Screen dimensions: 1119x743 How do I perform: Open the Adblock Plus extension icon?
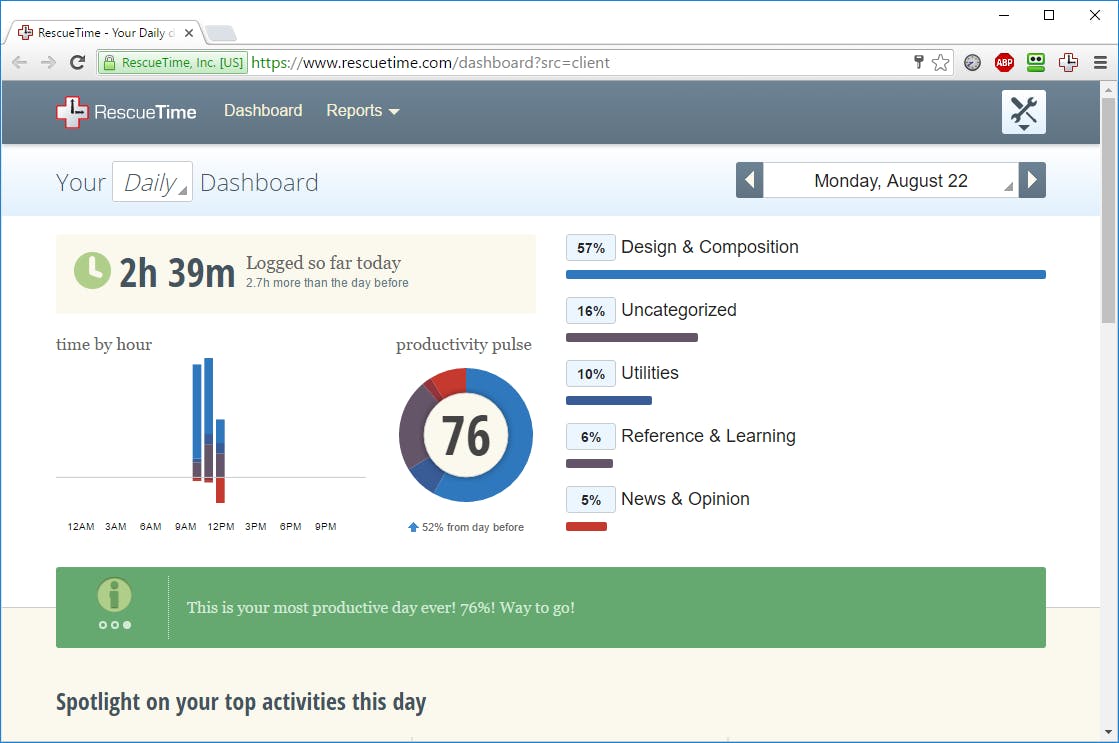pyautogui.click(x=1004, y=63)
